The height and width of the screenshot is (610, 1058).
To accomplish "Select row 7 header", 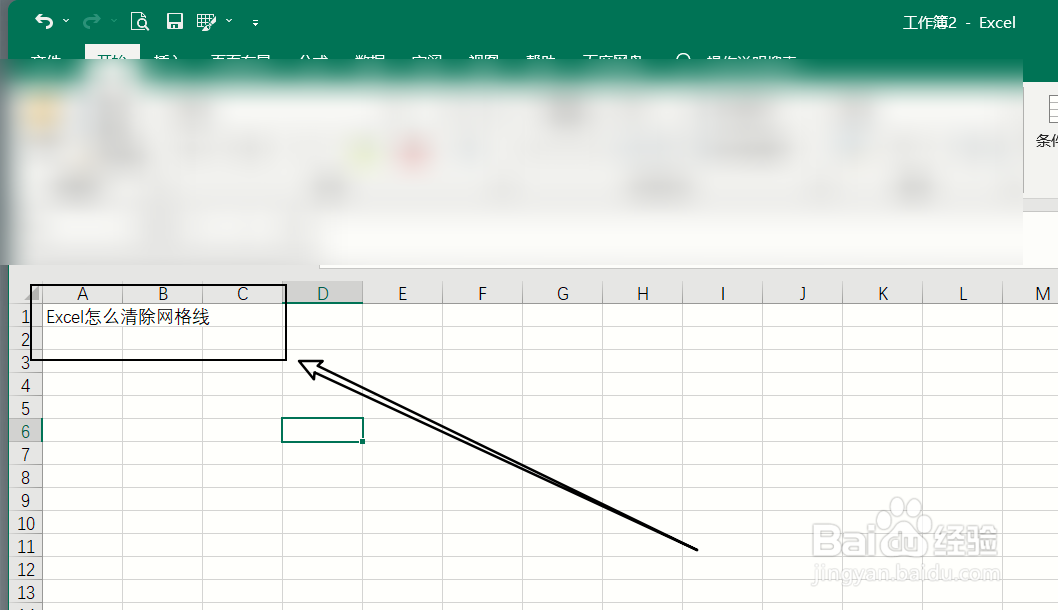I will pos(26,454).
